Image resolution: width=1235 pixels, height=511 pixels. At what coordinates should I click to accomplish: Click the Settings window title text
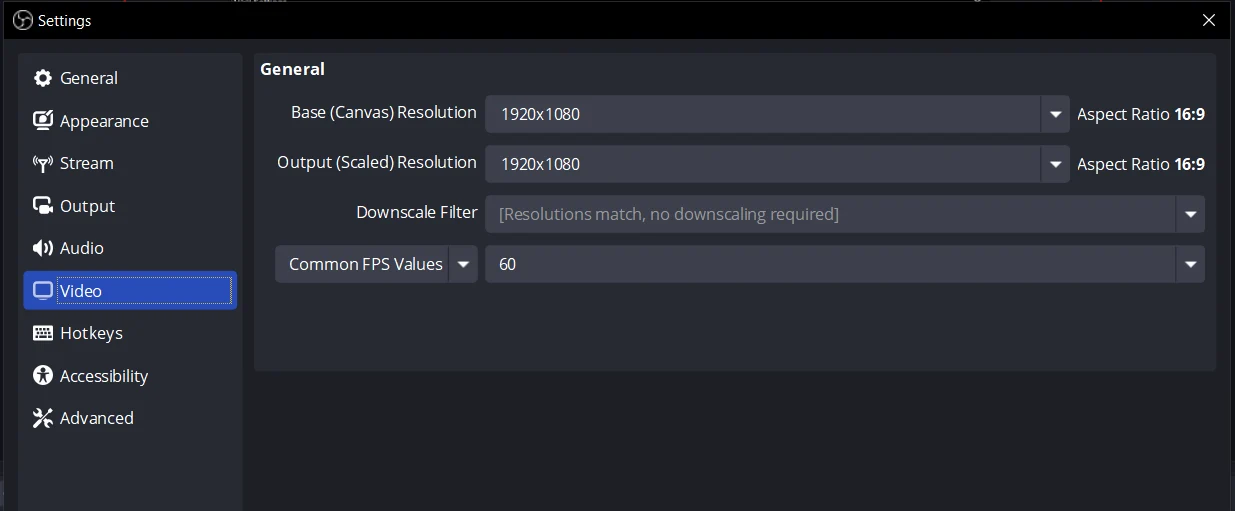tap(65, 20)
